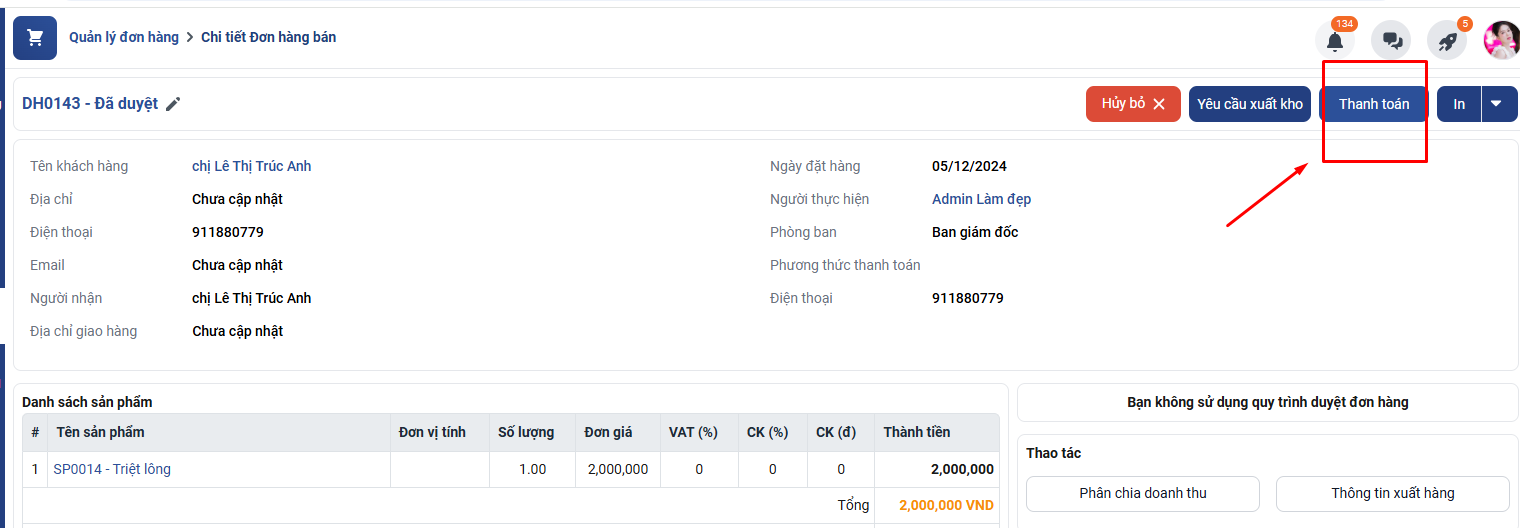This screenshot has width=1520, height=528.
Task: Click the Thanh toán button
Action: point(1373,104)
